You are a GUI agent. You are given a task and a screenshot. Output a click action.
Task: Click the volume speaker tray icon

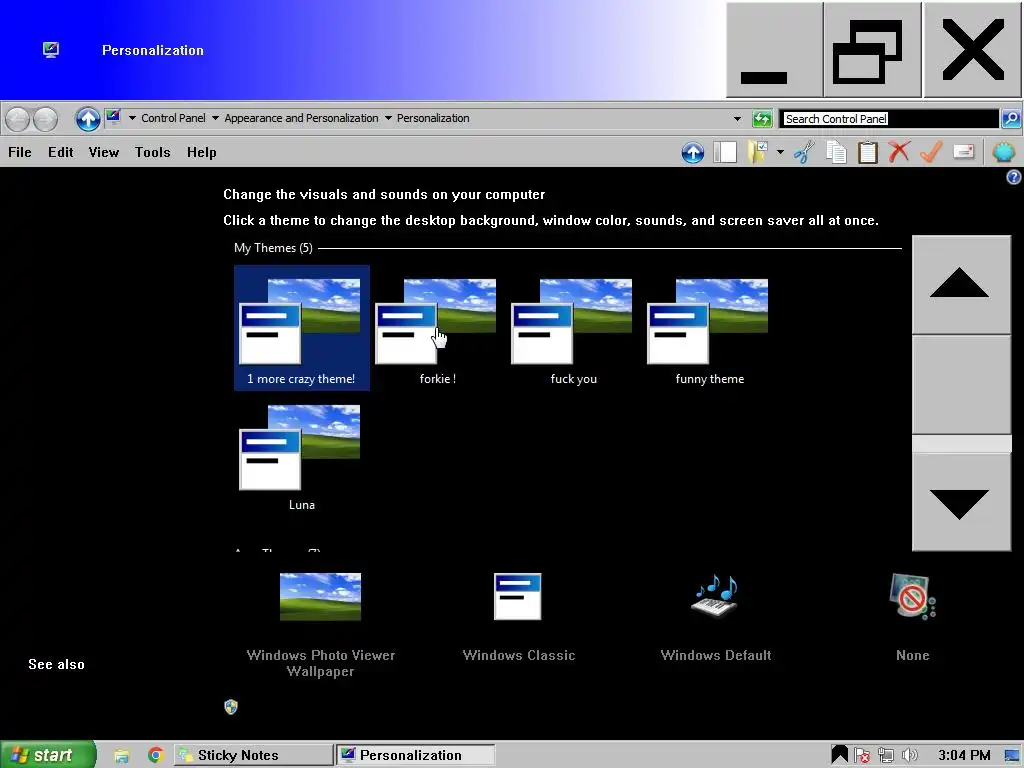(909, 756)
